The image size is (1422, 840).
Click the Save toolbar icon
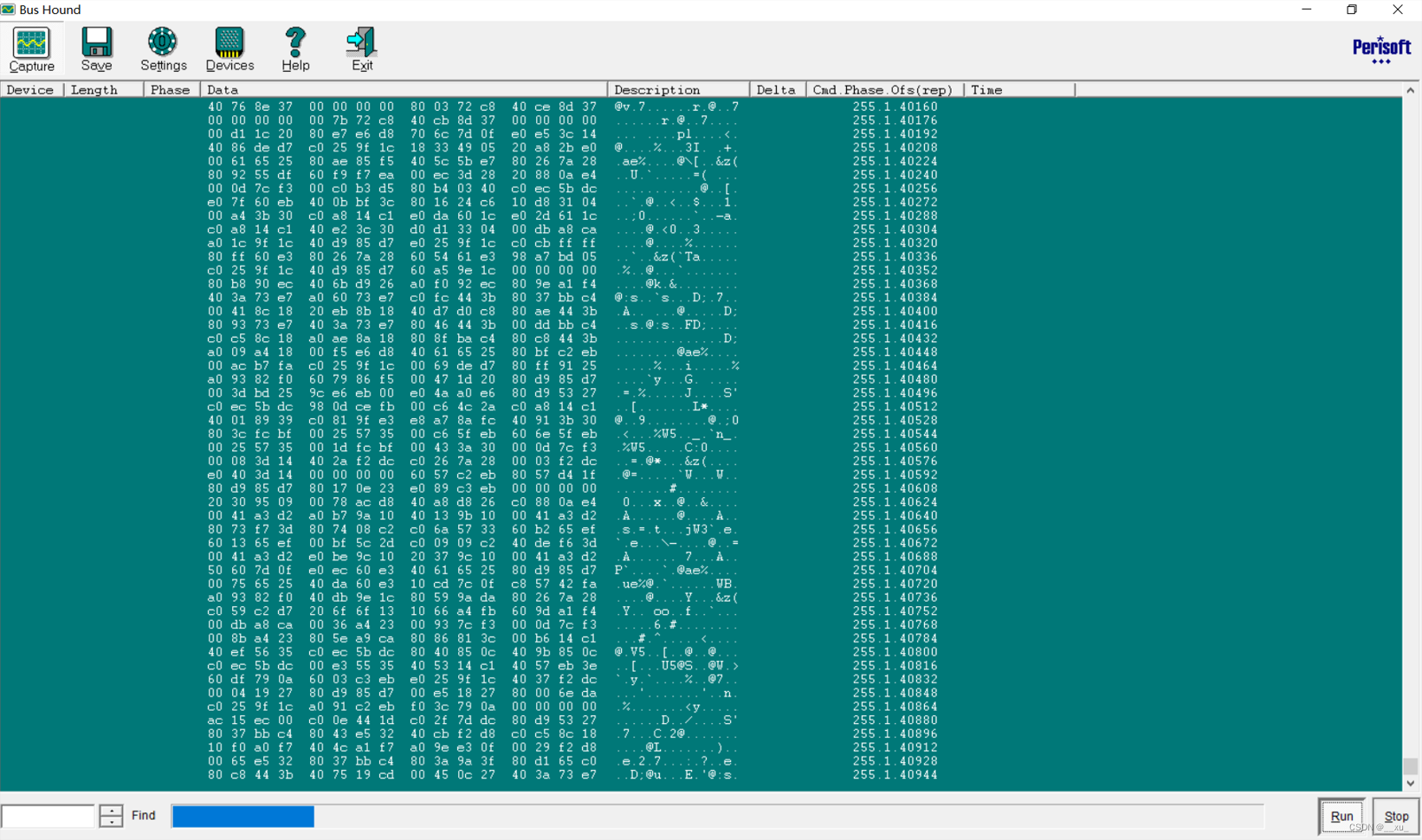[96, 49]
